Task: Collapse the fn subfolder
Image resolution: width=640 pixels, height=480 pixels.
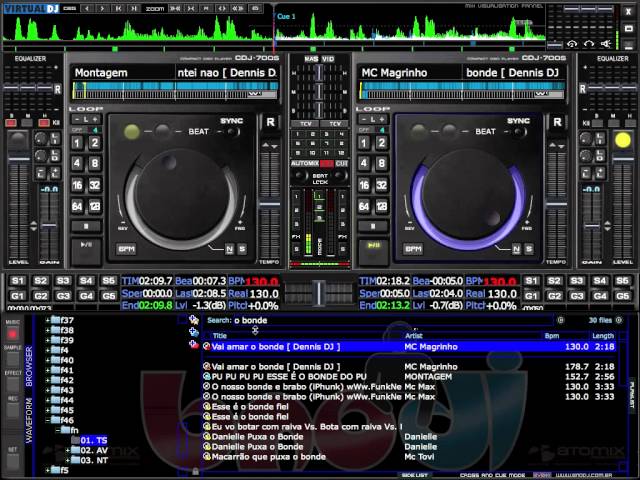Action: 58,430
